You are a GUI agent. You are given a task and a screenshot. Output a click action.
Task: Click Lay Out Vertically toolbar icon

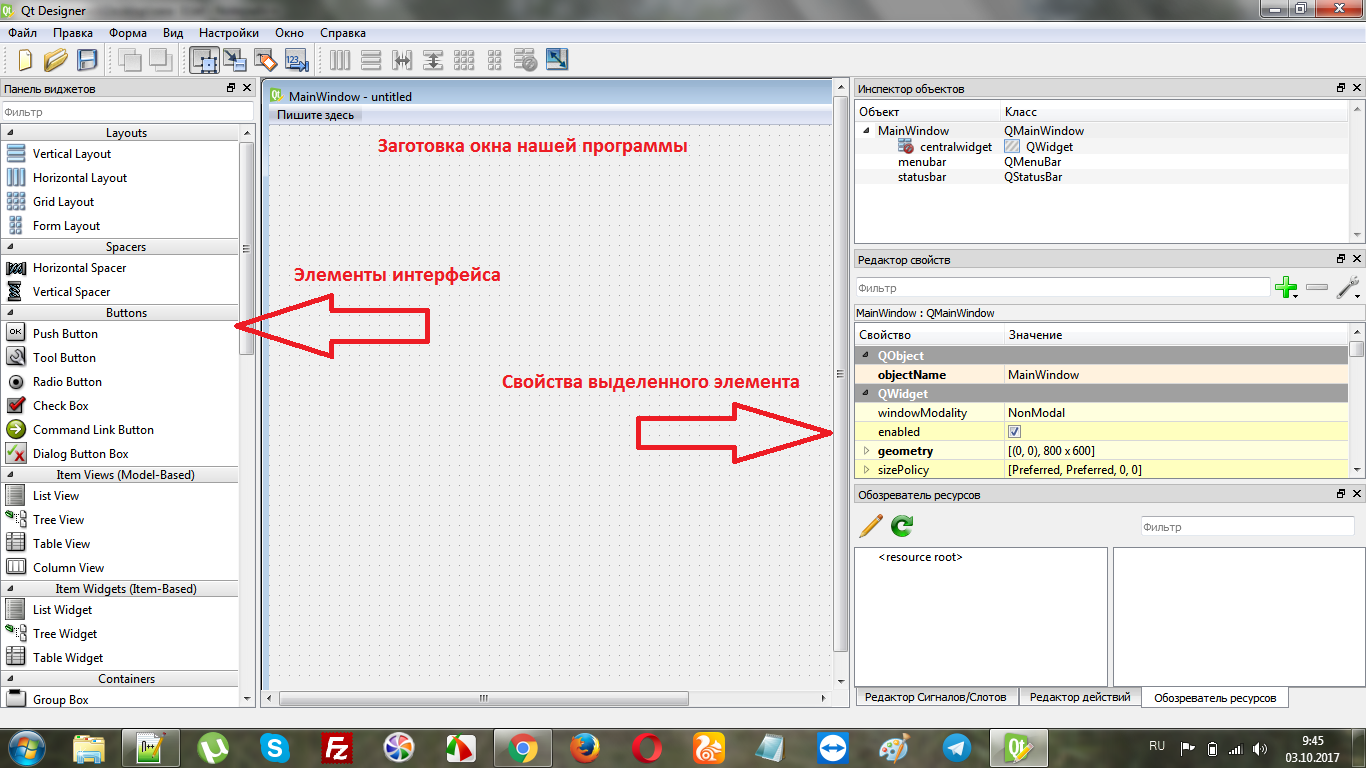point(371,60)
